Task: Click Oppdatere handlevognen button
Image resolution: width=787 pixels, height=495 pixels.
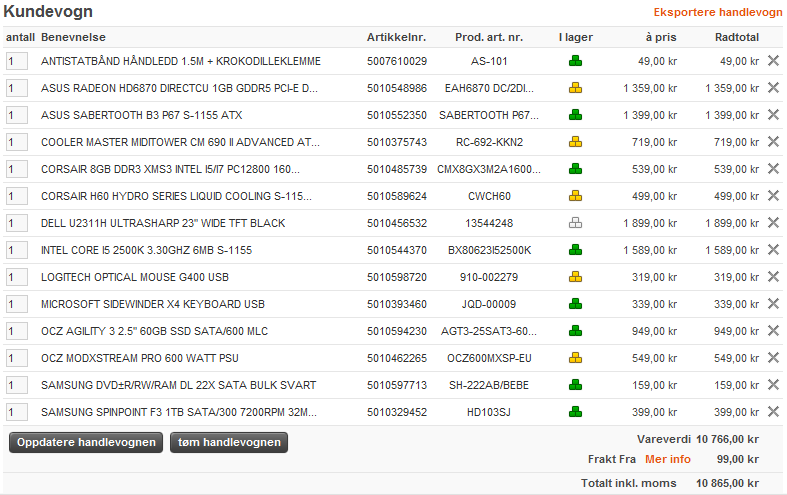Action: (x=86, y=442)
